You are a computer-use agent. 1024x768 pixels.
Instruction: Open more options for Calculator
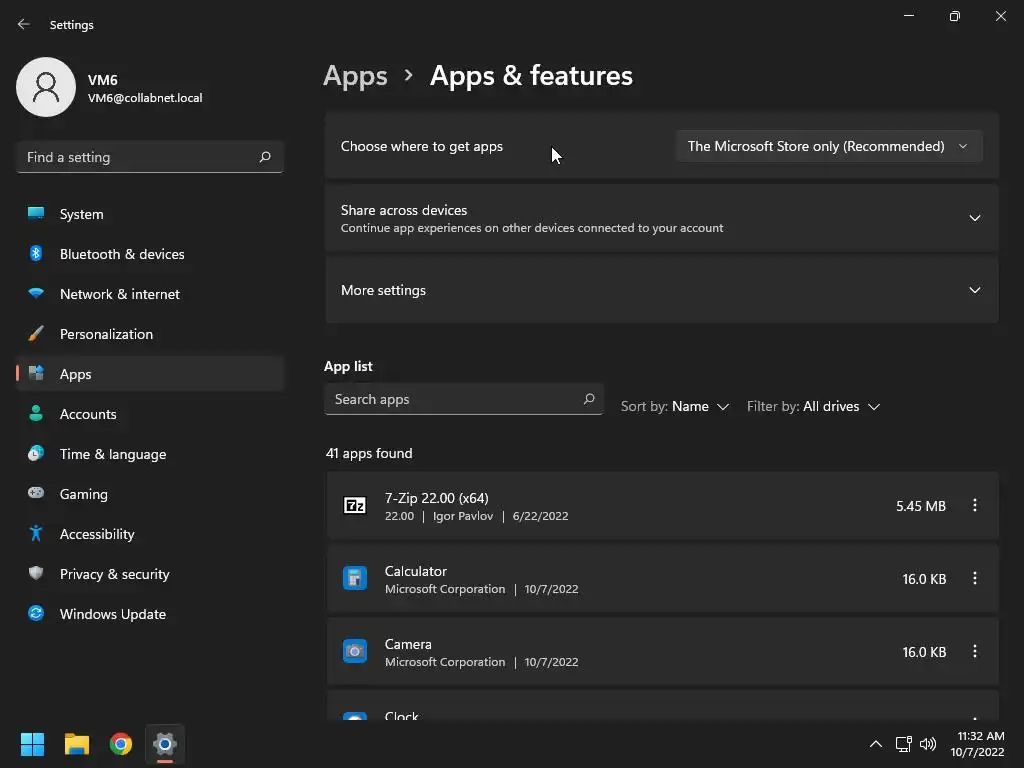[975, 579]
